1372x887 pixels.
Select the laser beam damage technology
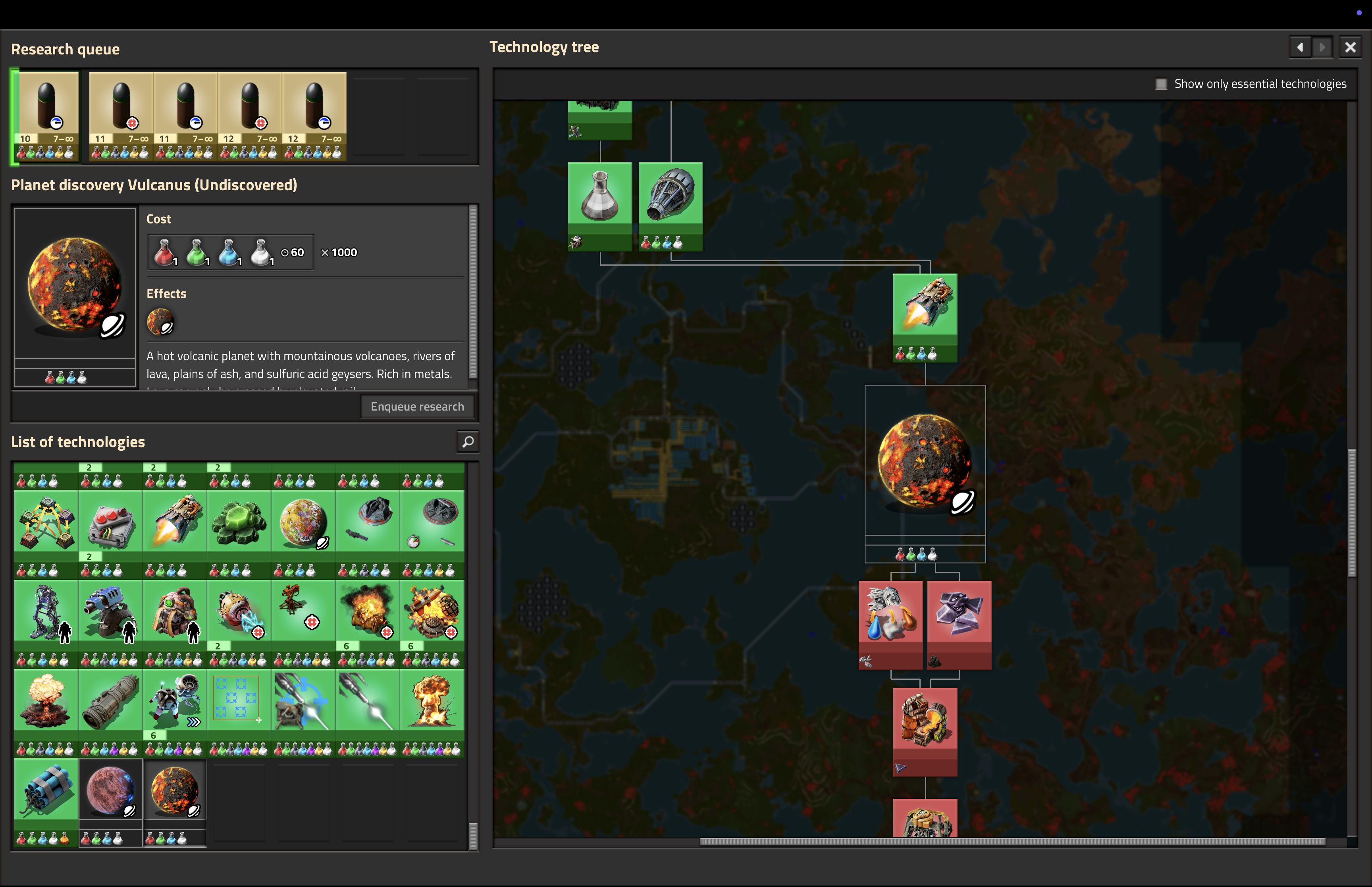coord(368,713)
